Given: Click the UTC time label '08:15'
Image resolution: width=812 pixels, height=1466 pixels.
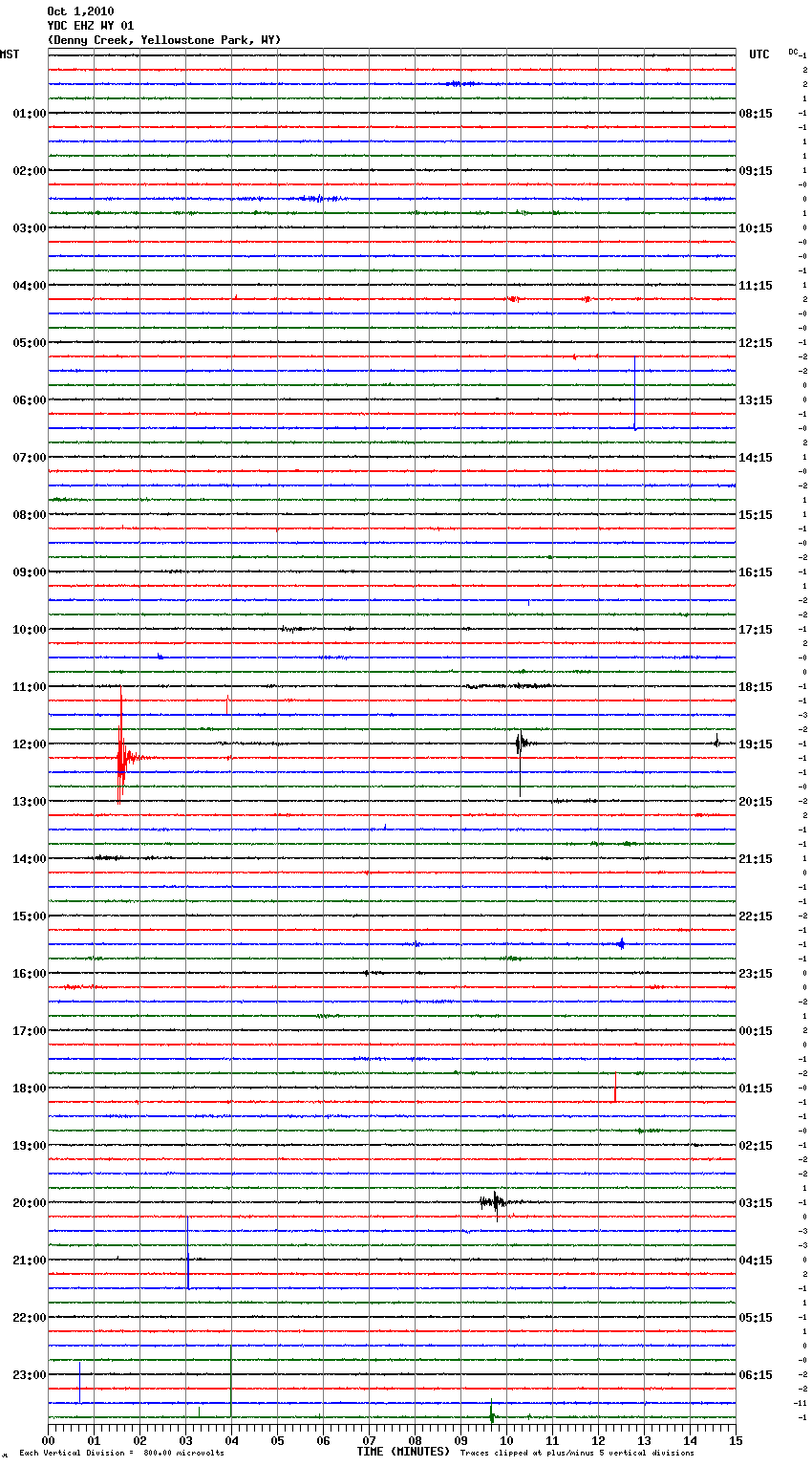Looking at the screenshot, I should (x=756, y=114).
